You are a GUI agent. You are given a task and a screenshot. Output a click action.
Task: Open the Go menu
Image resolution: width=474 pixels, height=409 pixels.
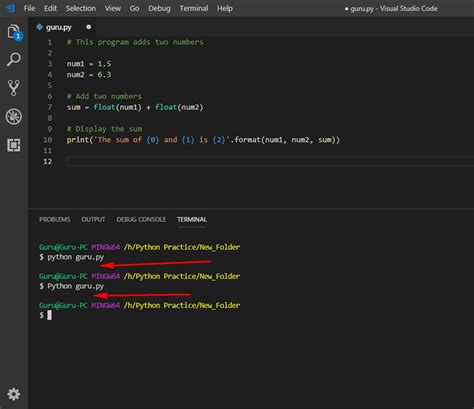134,8
